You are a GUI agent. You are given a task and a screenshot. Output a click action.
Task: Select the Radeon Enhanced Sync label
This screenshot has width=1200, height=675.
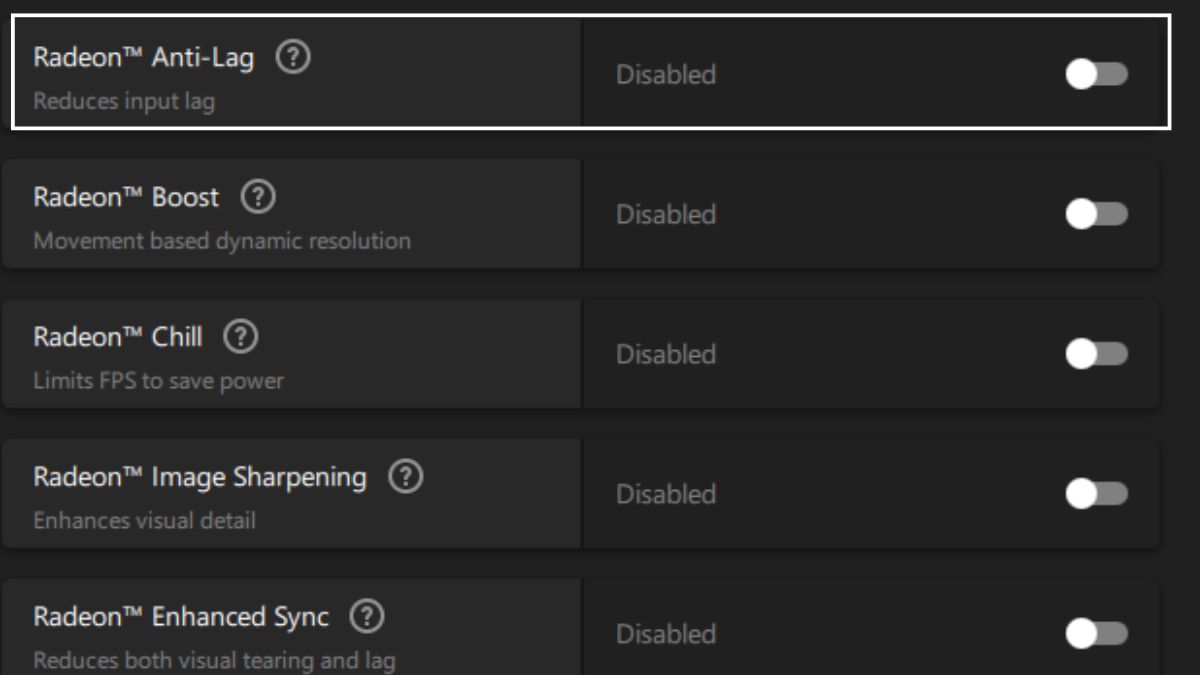coord(181,617)
